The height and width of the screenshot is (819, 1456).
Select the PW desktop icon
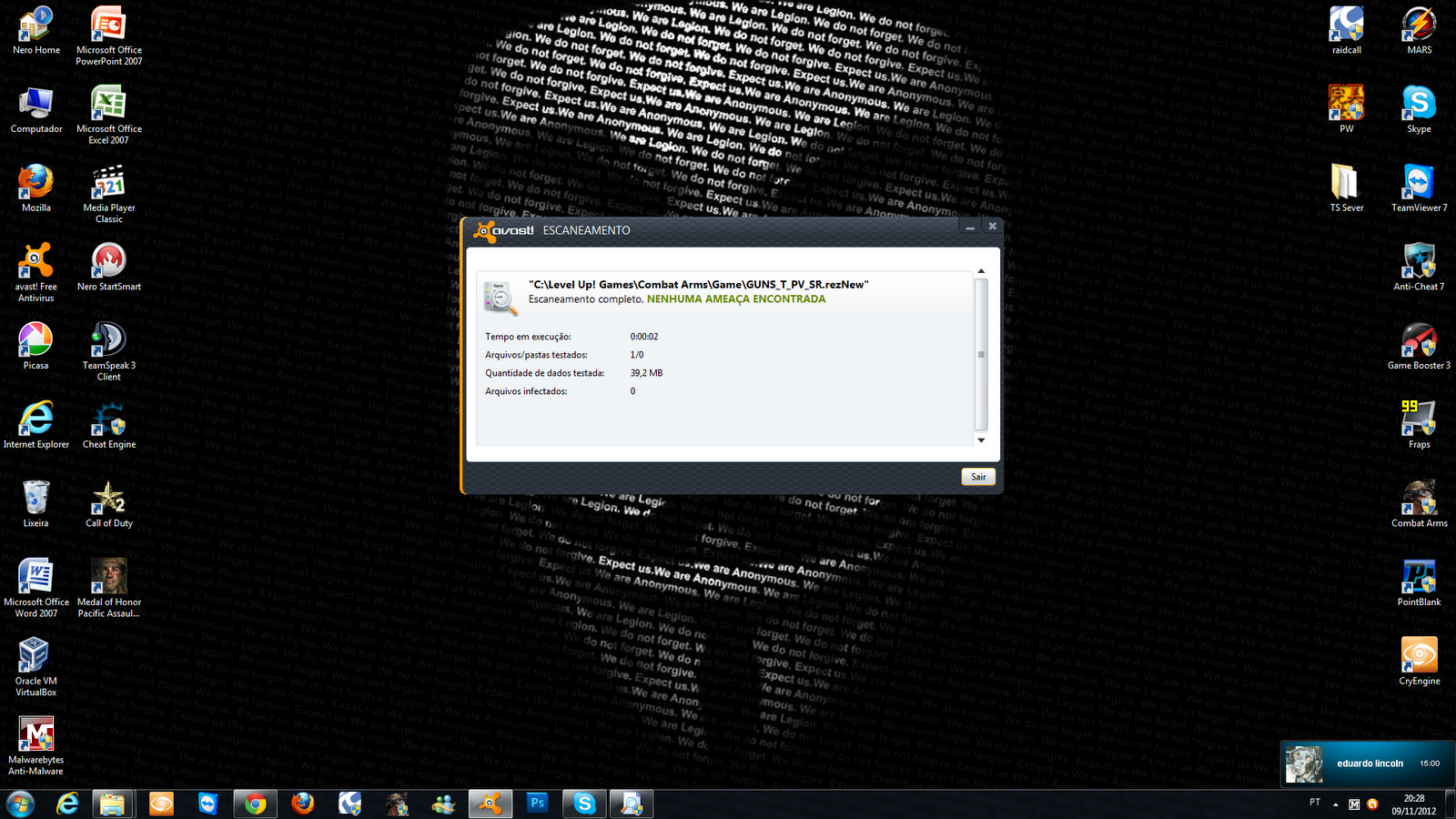[x=1347, y=109]
